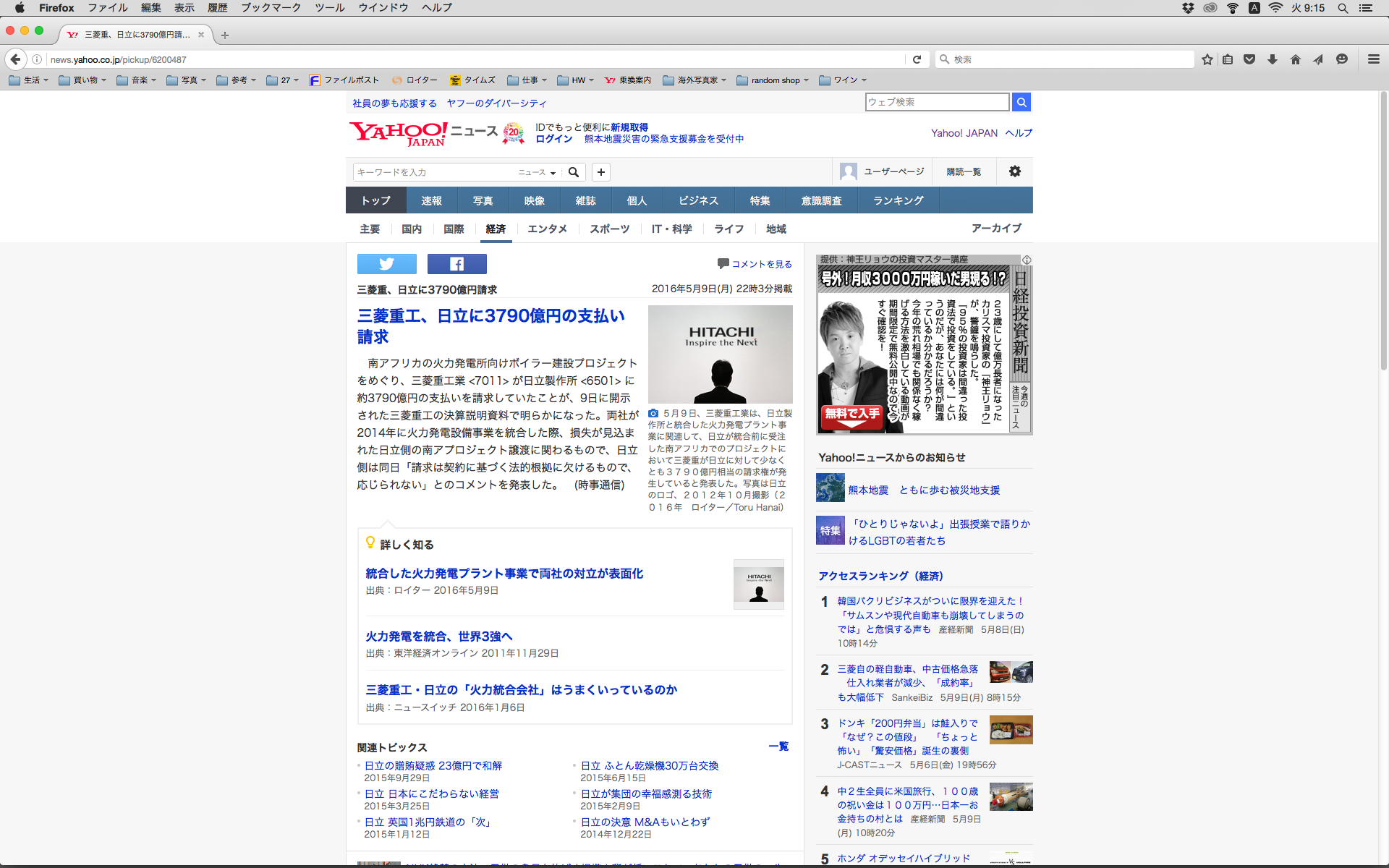Expand the ニュース search category dropdown
This screenshot has width=1389, height=868.
[537, 172]
